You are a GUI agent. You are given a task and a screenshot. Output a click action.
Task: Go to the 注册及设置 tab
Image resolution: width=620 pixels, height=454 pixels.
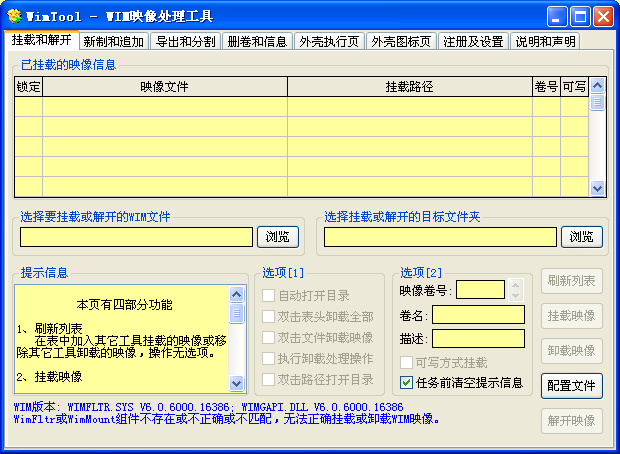(473, 41)
